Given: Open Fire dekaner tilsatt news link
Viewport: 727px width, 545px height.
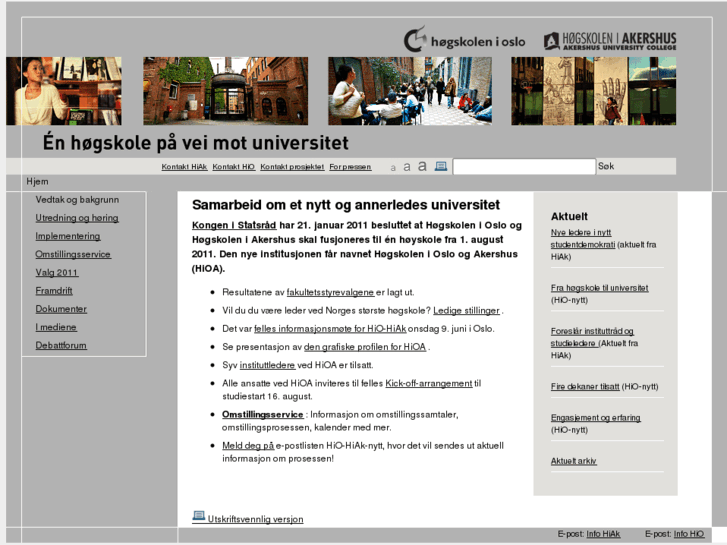Looking at the screenshot, I should click(585, 386).
